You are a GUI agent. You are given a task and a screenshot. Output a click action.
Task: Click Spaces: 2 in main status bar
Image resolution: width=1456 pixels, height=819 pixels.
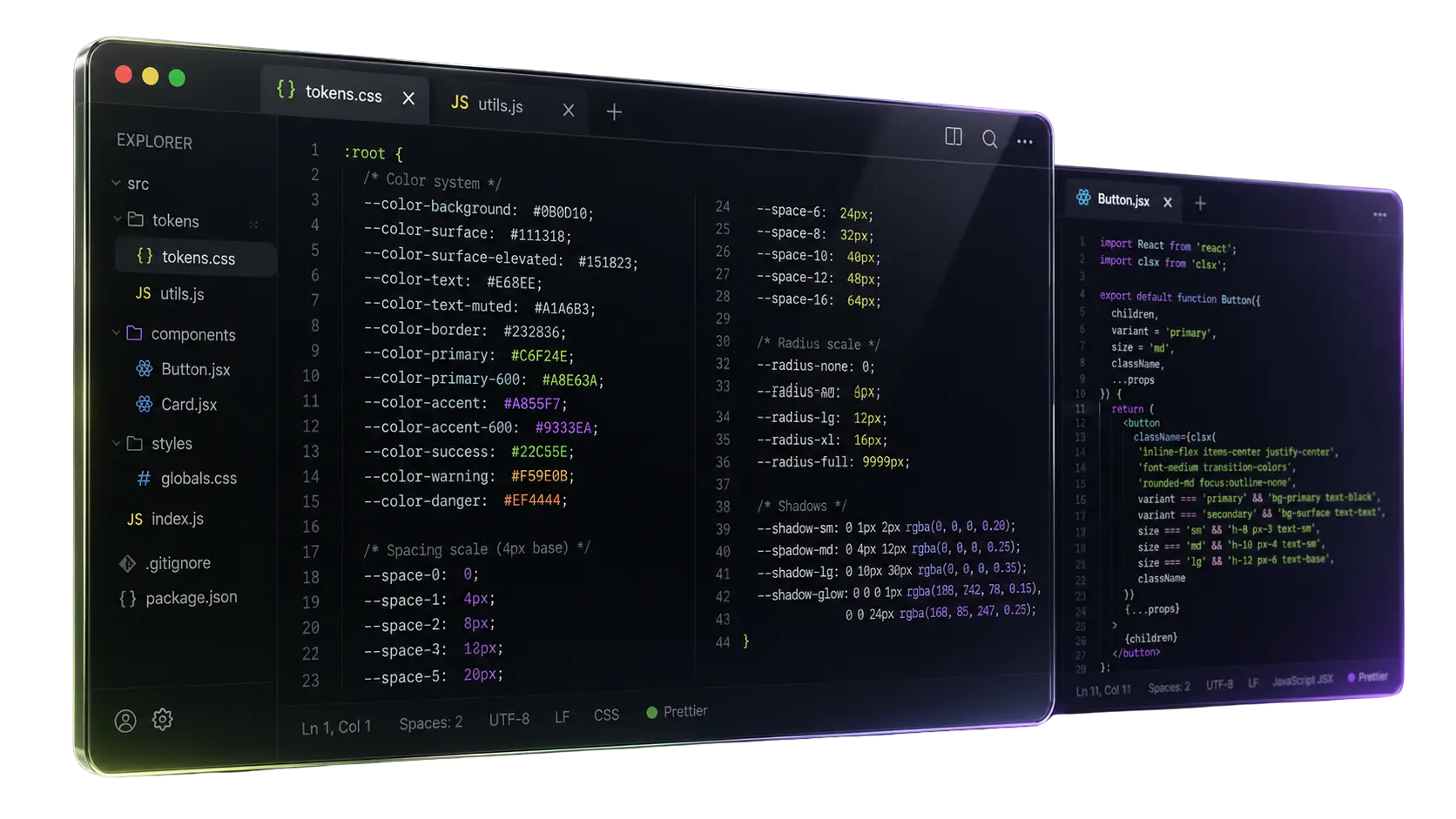click(x=431, y=723)
